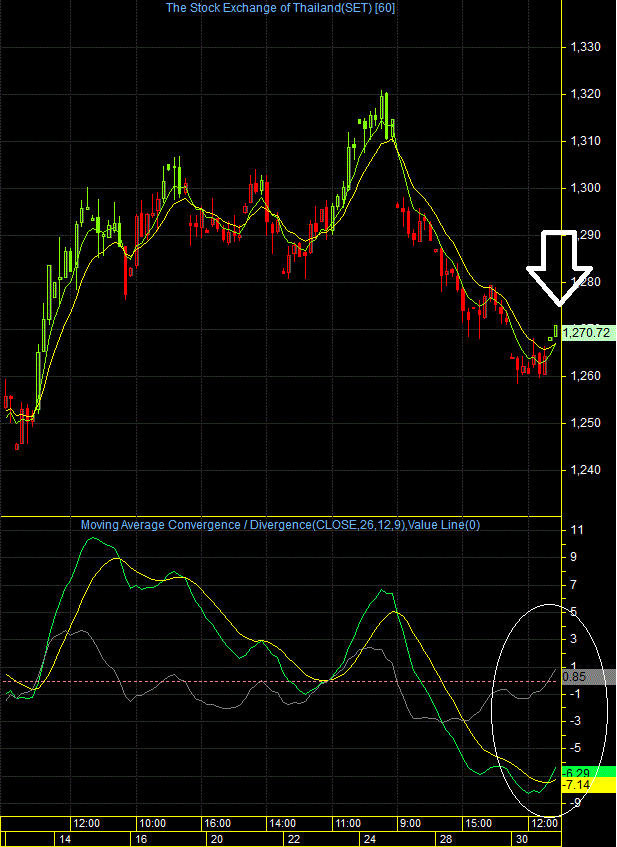Click the 11 label on the MACD scale

pyautogui.click(x=577, y=530)
